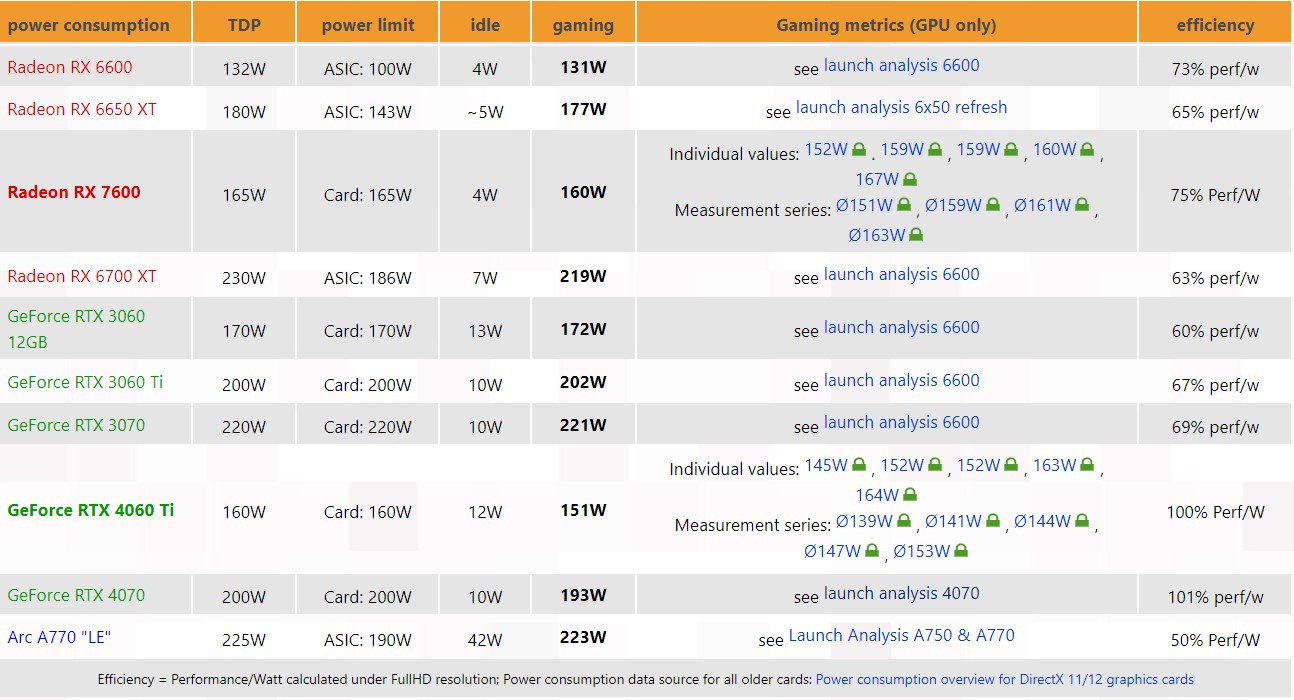
Task: Open launch analysis 6600 link in RTX 3070 row
Action: point(901,423)
